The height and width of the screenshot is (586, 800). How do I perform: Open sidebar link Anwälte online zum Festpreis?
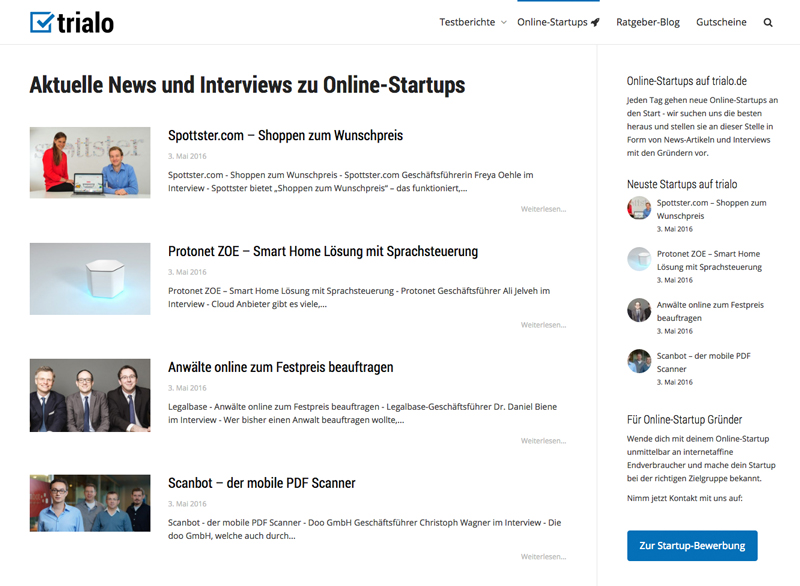pyautogui.click(x=710, y=311)
